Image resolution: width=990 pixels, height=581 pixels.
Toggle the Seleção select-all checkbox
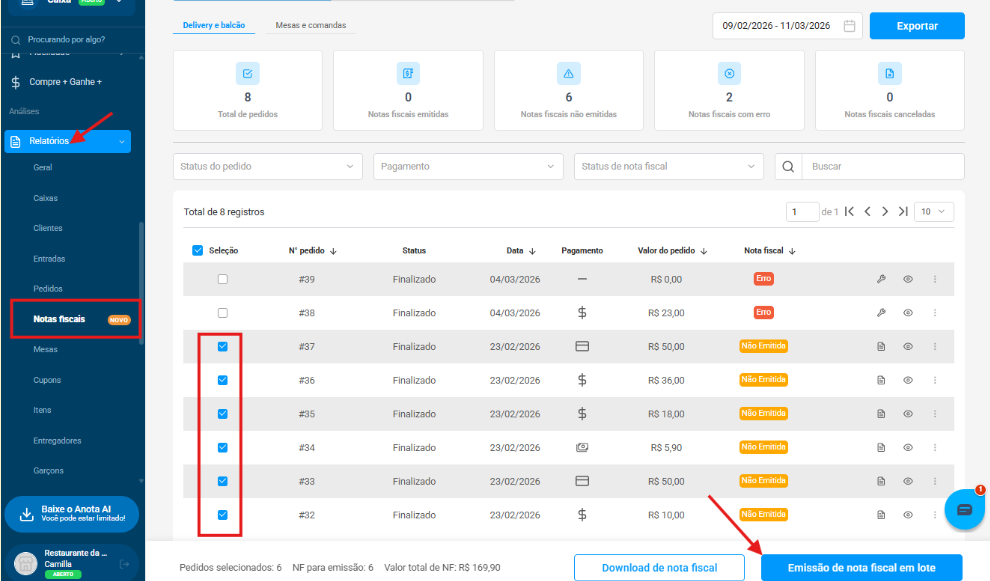tap(197, 251)
